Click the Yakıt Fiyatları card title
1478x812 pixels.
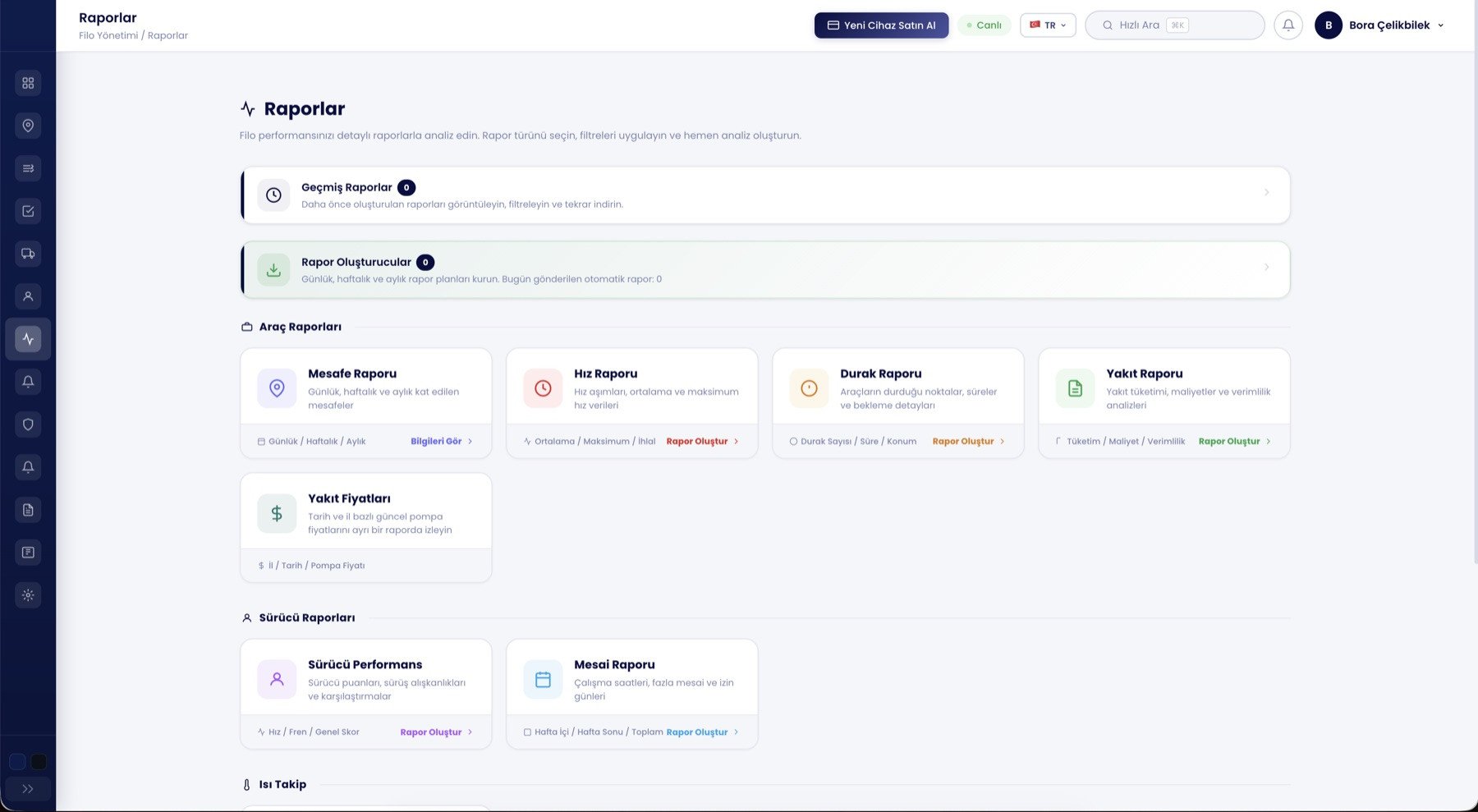coord(349,498)
